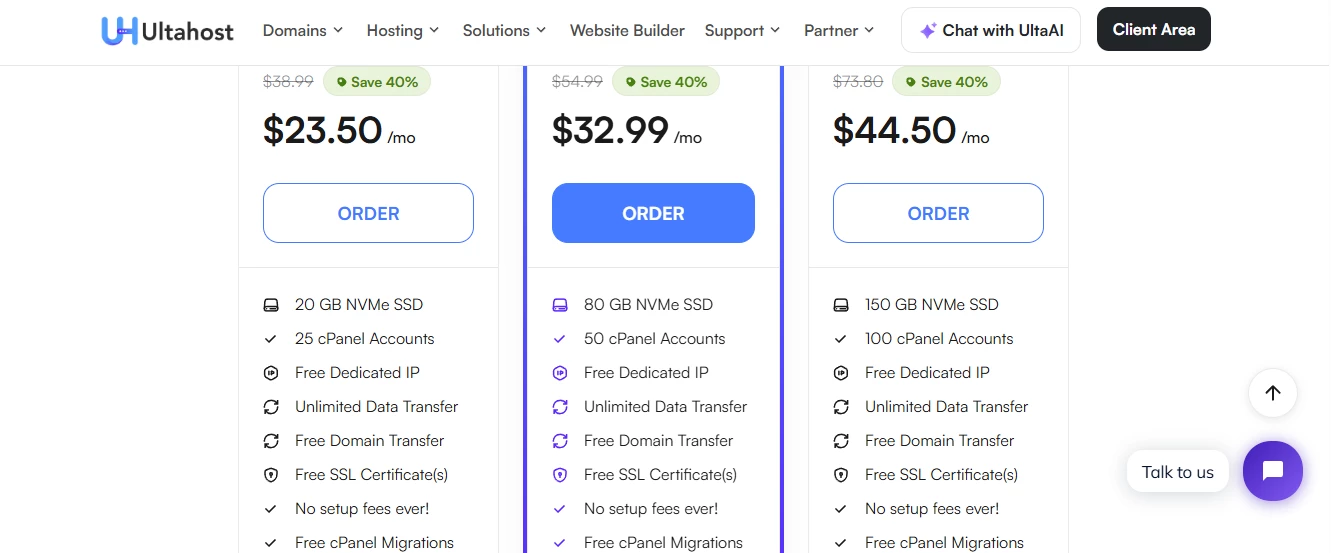Click the Ultahost logo icon

(119, 30)
